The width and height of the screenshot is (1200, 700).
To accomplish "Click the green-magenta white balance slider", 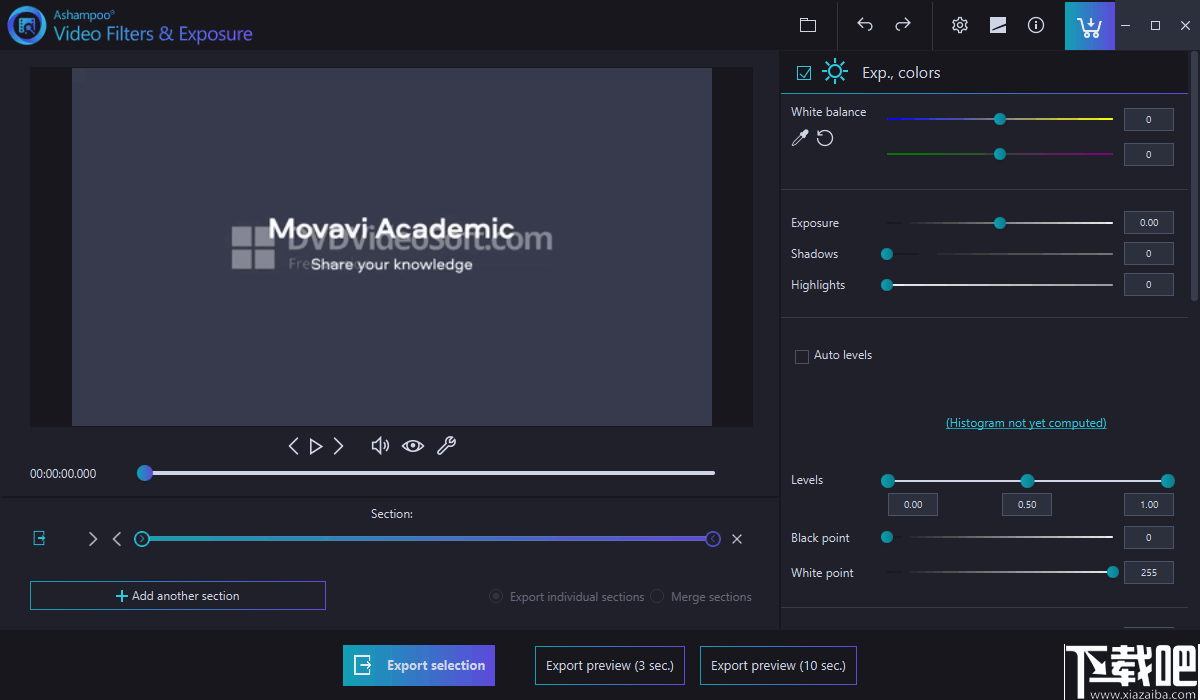I will click(x=1000, y=154).
